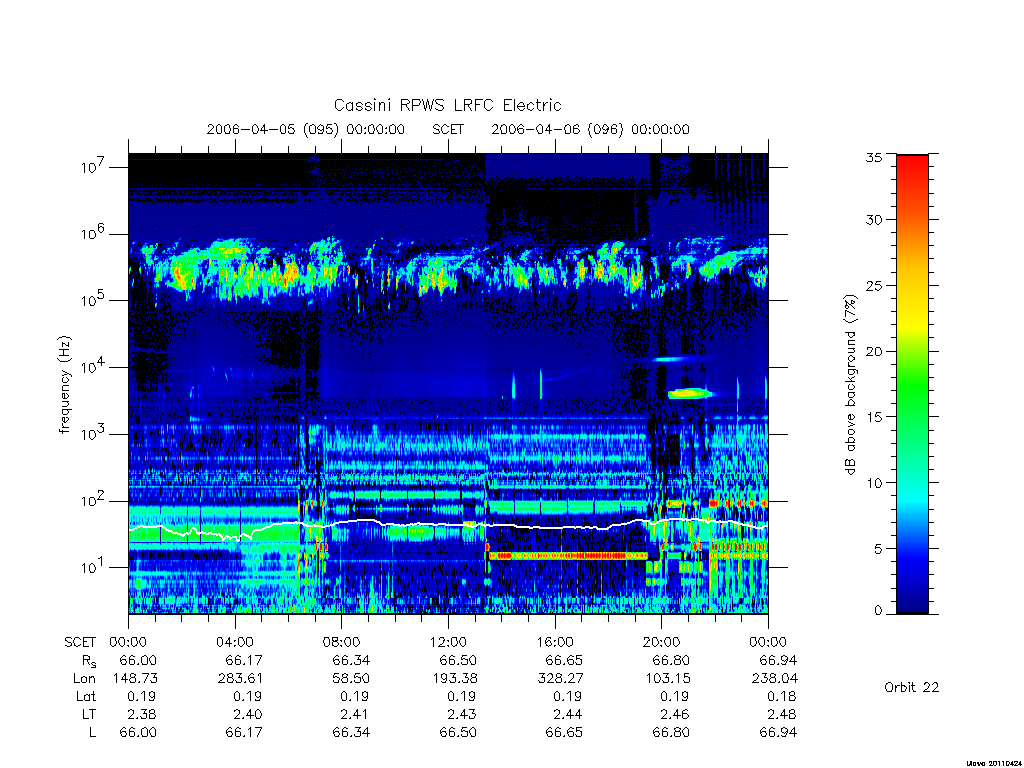The height and width of the screenshot is (768, 1024).
Task: Click the colorbar tick label '10'
Action: pos(874,483)
